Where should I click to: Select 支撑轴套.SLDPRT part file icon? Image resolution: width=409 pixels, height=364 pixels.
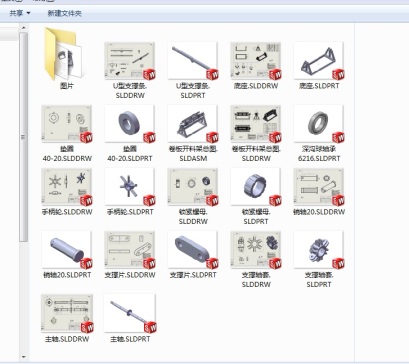click(x=319, y=250)
